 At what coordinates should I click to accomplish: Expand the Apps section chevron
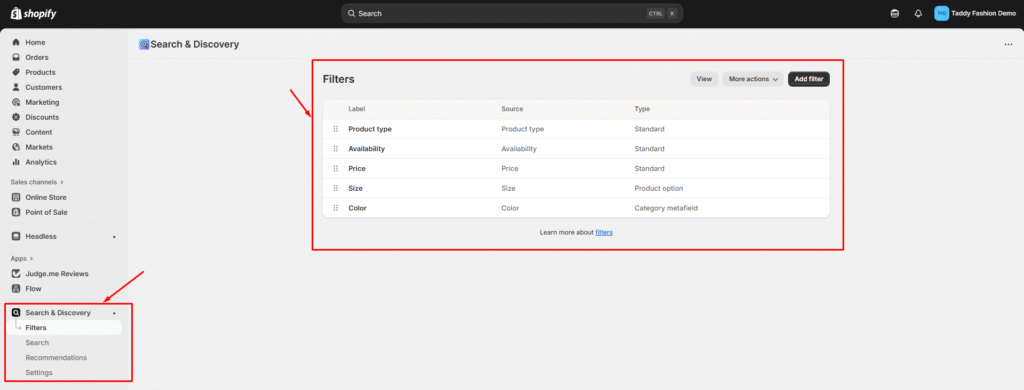(31, 259)
